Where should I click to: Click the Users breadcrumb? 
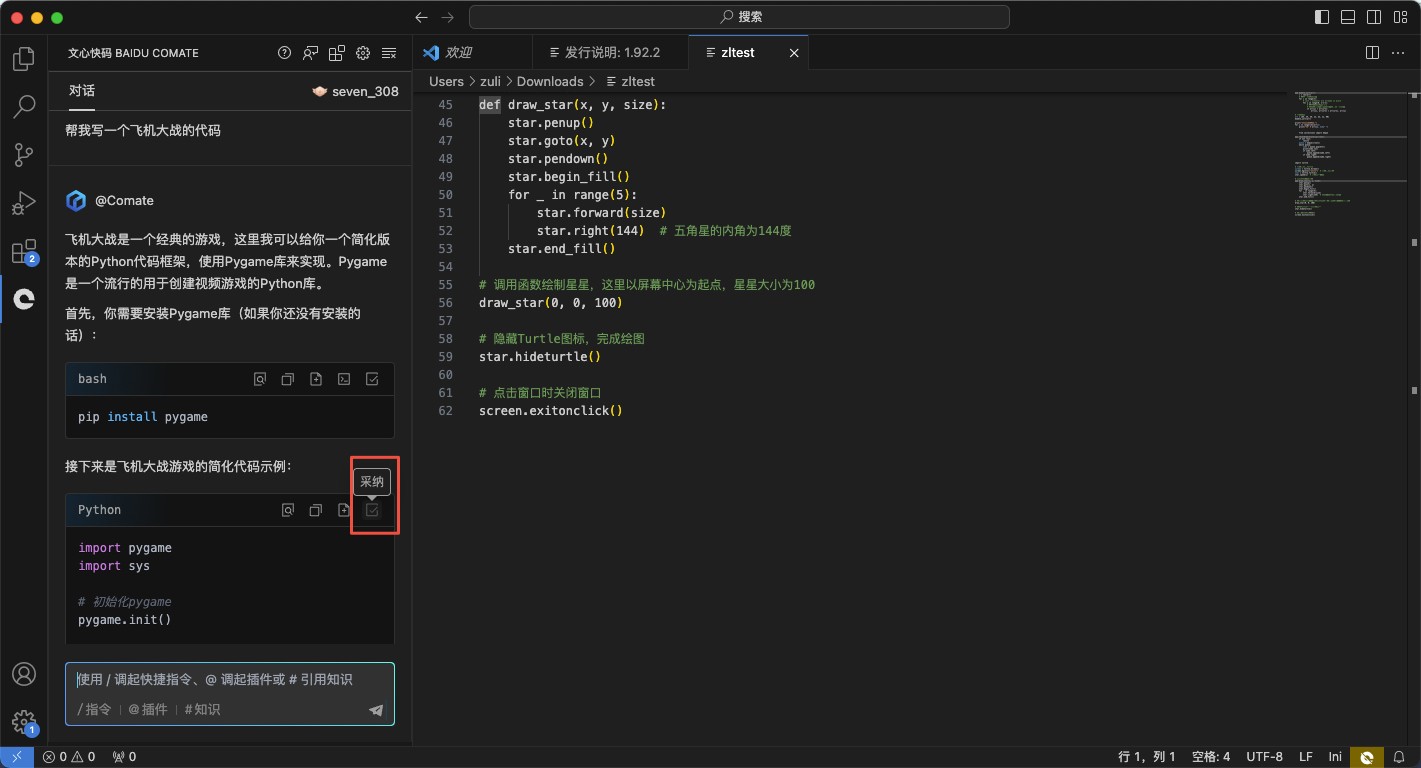(x=446, y=81)
